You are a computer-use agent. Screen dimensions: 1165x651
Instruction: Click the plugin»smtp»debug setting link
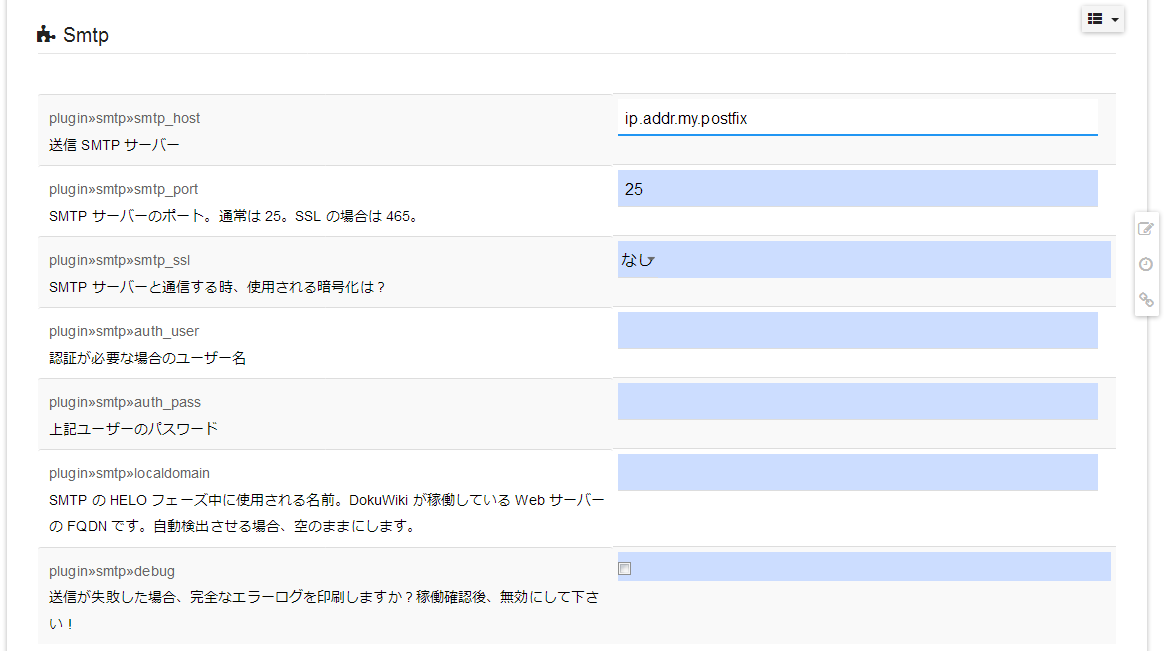point(111,571)
